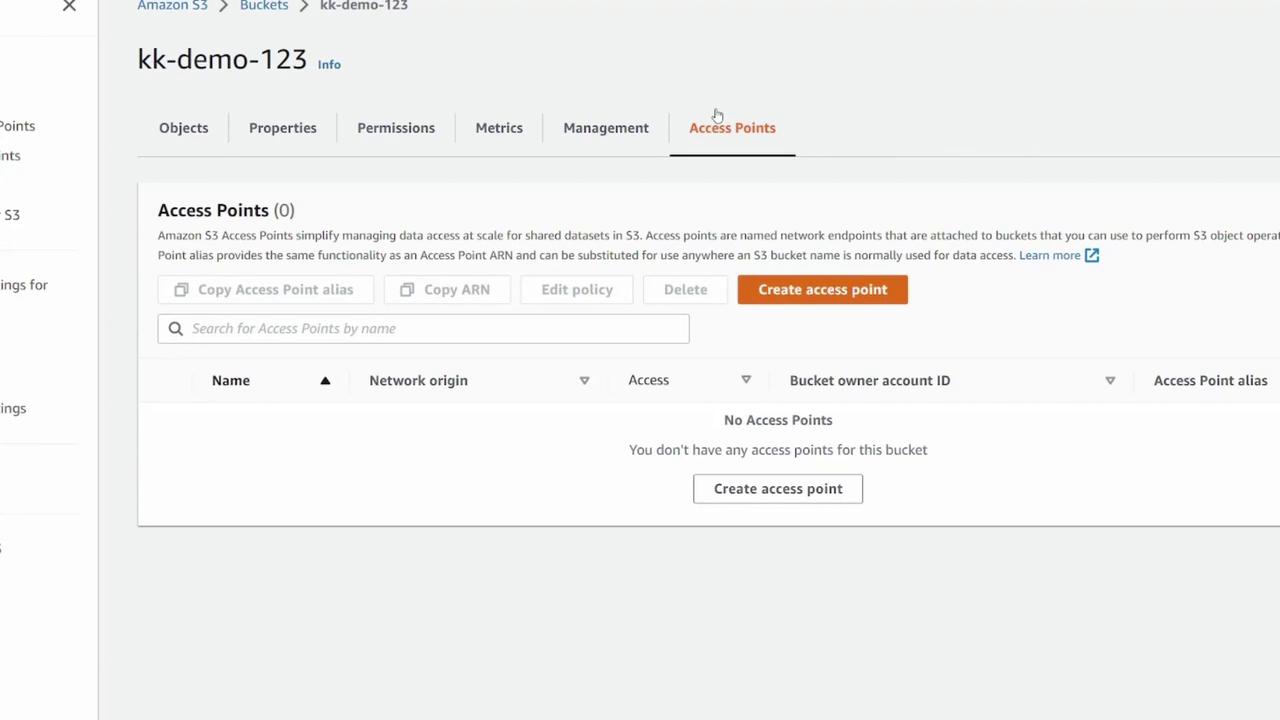Close the left navigation panel

pos(69,6)
